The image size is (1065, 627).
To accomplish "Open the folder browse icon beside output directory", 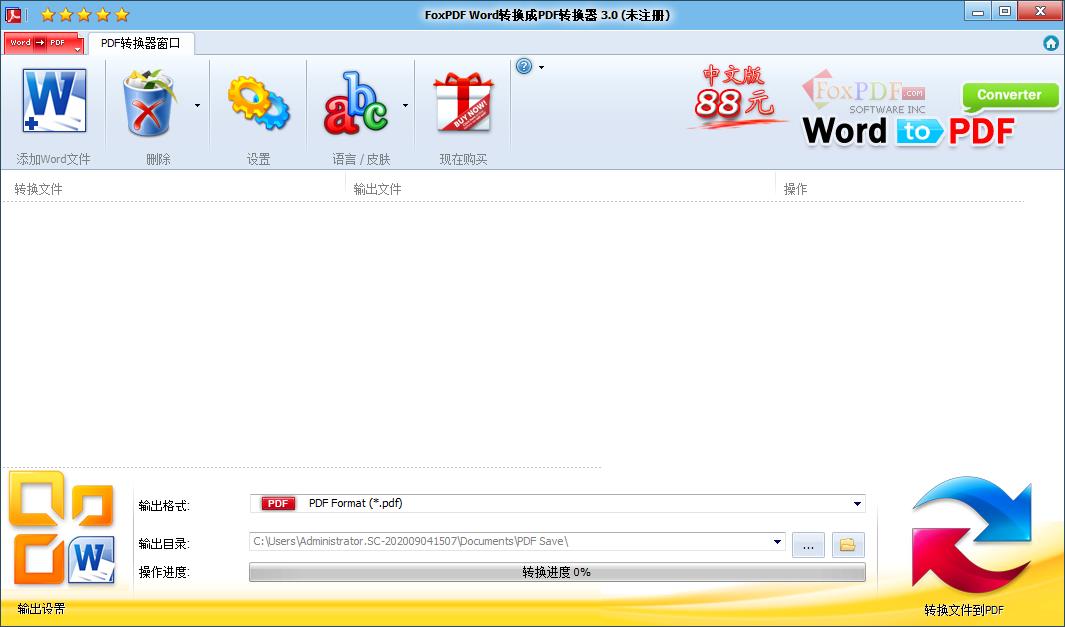I will (845, 544).
